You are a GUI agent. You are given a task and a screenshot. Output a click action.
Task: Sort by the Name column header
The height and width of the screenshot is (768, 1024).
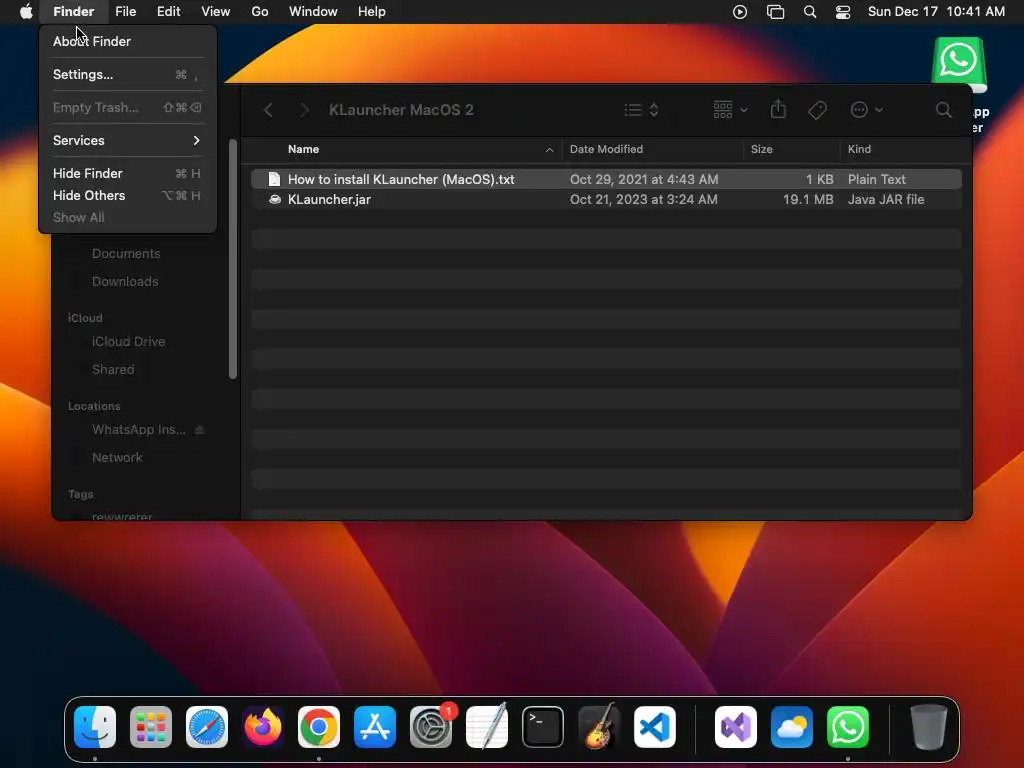pyautogui.click(x=304, y=150)
